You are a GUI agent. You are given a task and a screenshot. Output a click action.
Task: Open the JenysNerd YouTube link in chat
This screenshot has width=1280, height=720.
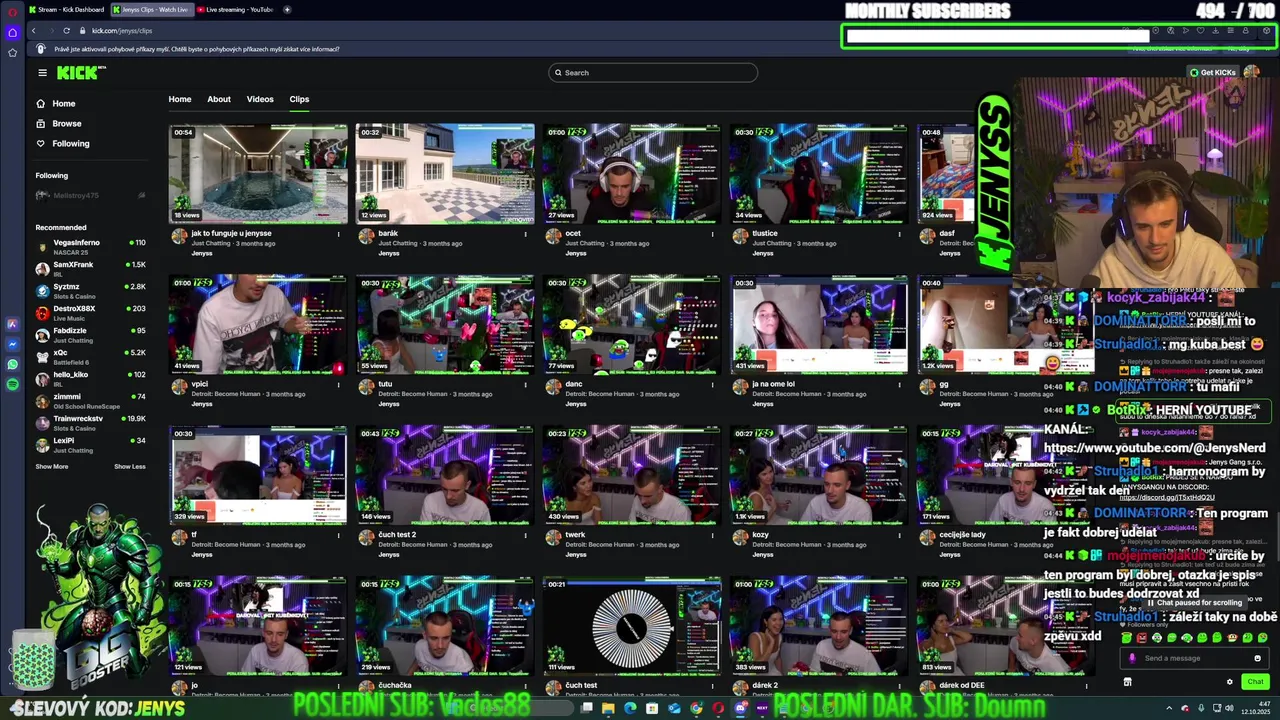point(1155,448)
